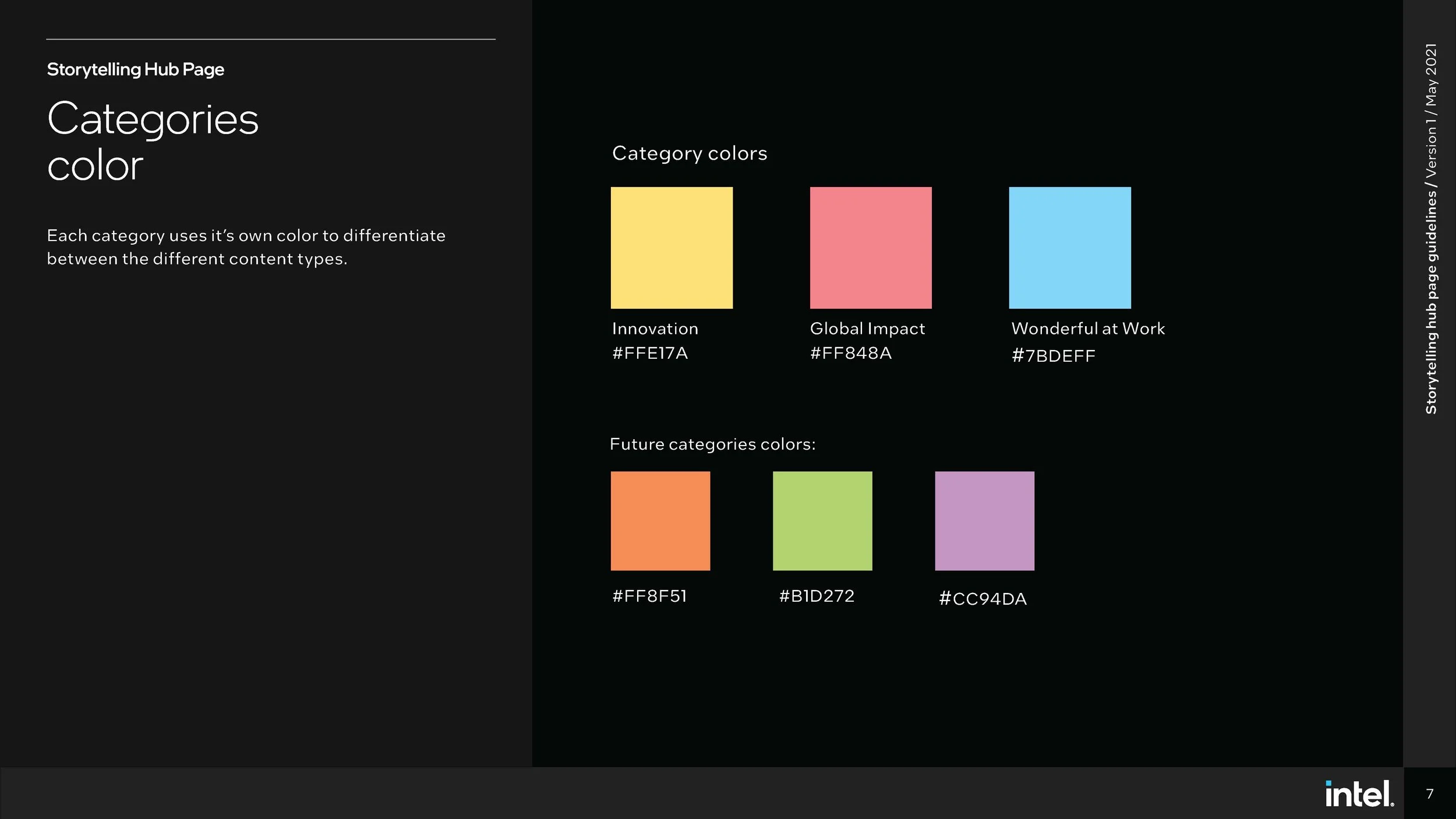Choose the purple future category swatch
This screenshot has width=1456, height=819.
pos(984,521)
